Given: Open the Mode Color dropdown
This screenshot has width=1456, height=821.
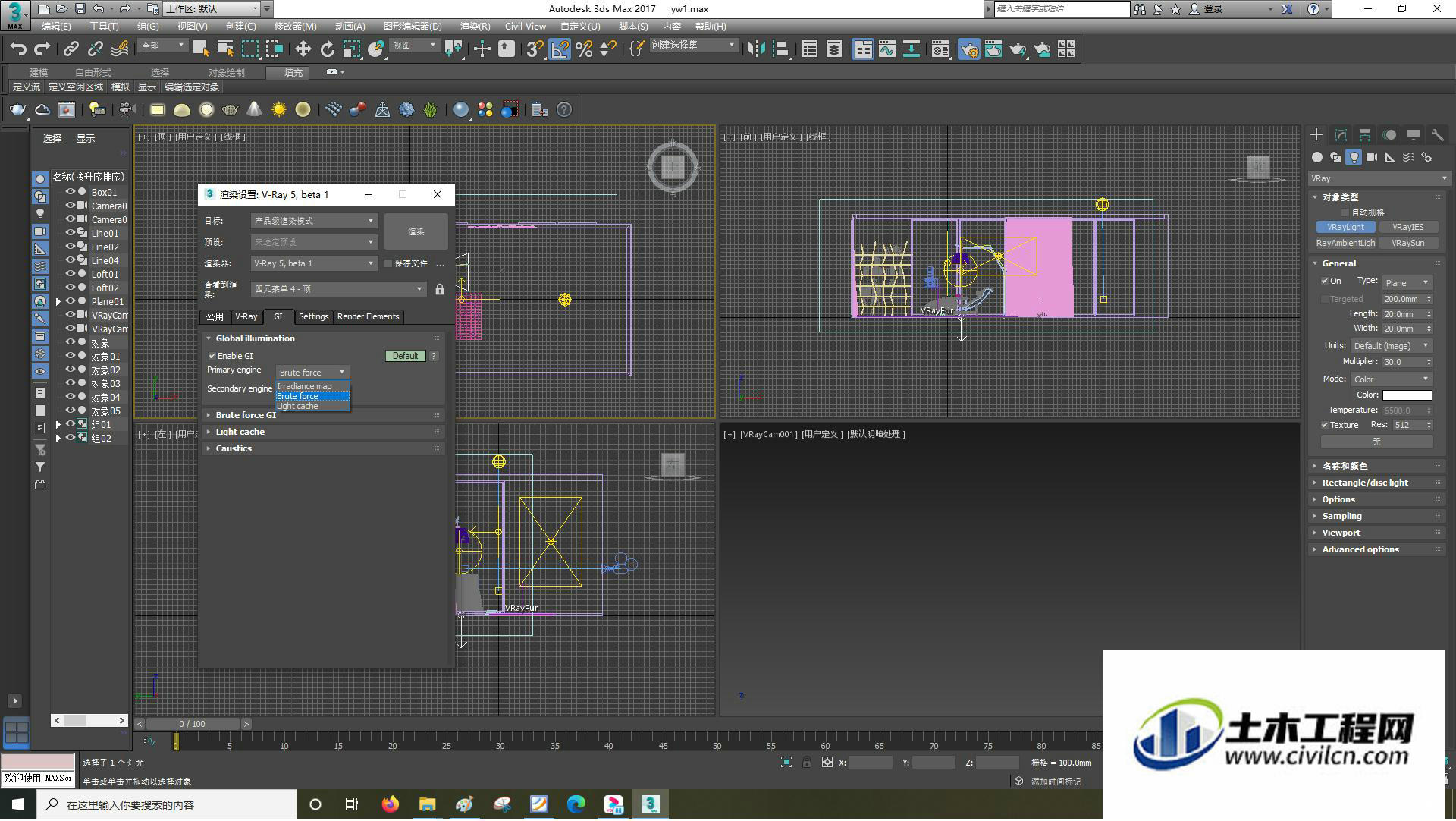Looking at the screenshot, I should (x=1391, y=379).
